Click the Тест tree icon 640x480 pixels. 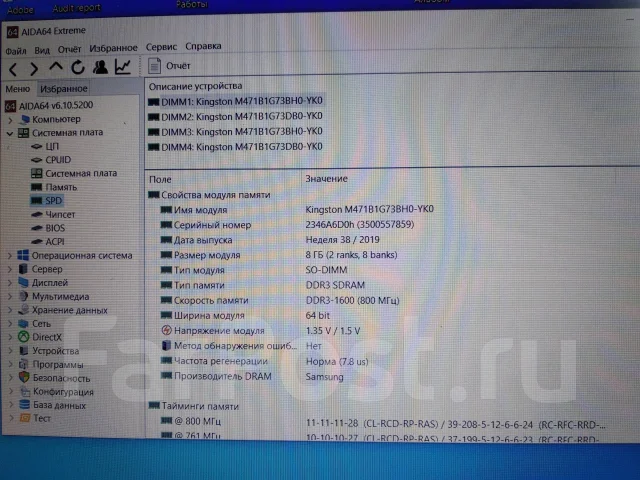25,418
